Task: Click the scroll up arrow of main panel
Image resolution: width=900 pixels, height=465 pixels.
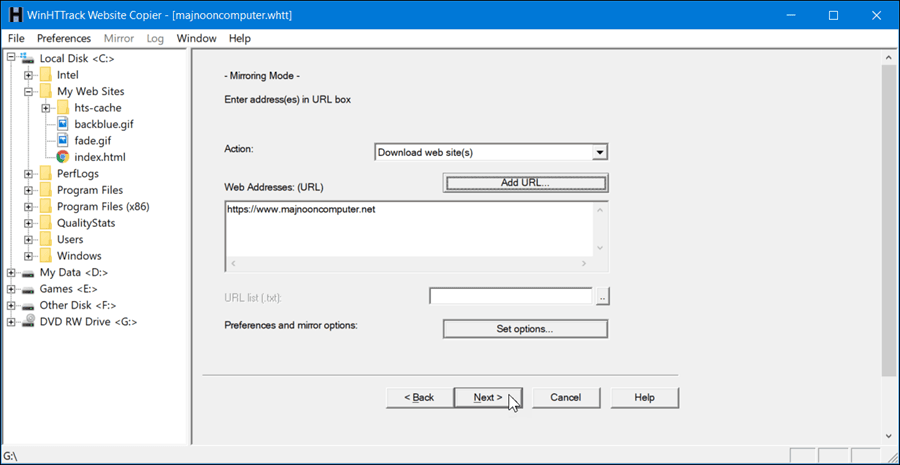Action: tap(889, 57)
